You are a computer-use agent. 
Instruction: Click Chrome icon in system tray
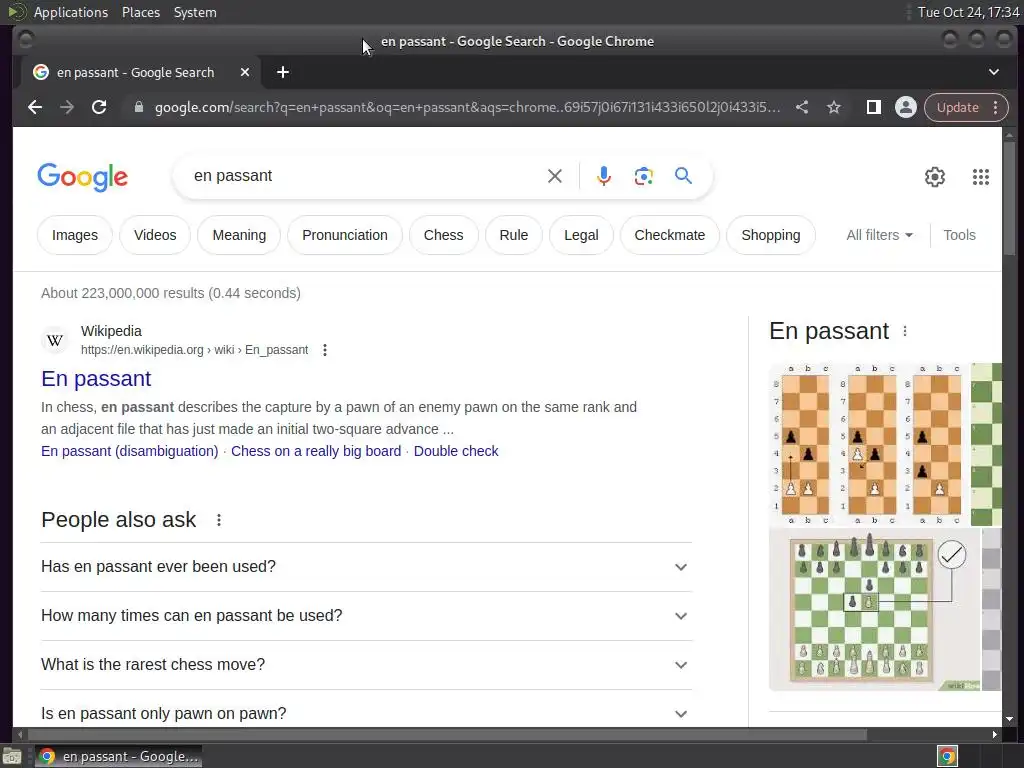947,756
